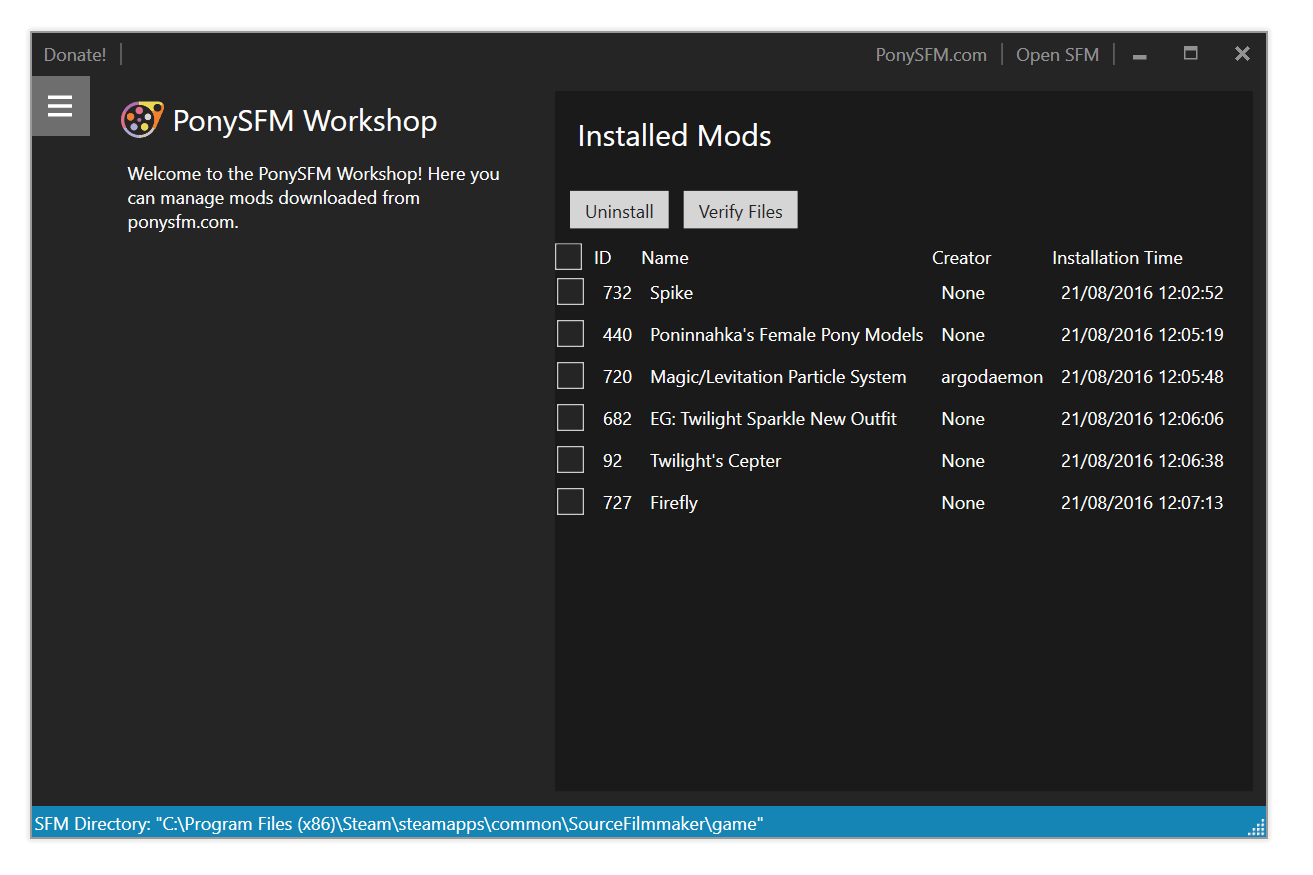The height and width of the screenshot is (875, 1313).
Task: Check Poninnahka's Female Pony Models checkbox
Action: tap(570, 334)
